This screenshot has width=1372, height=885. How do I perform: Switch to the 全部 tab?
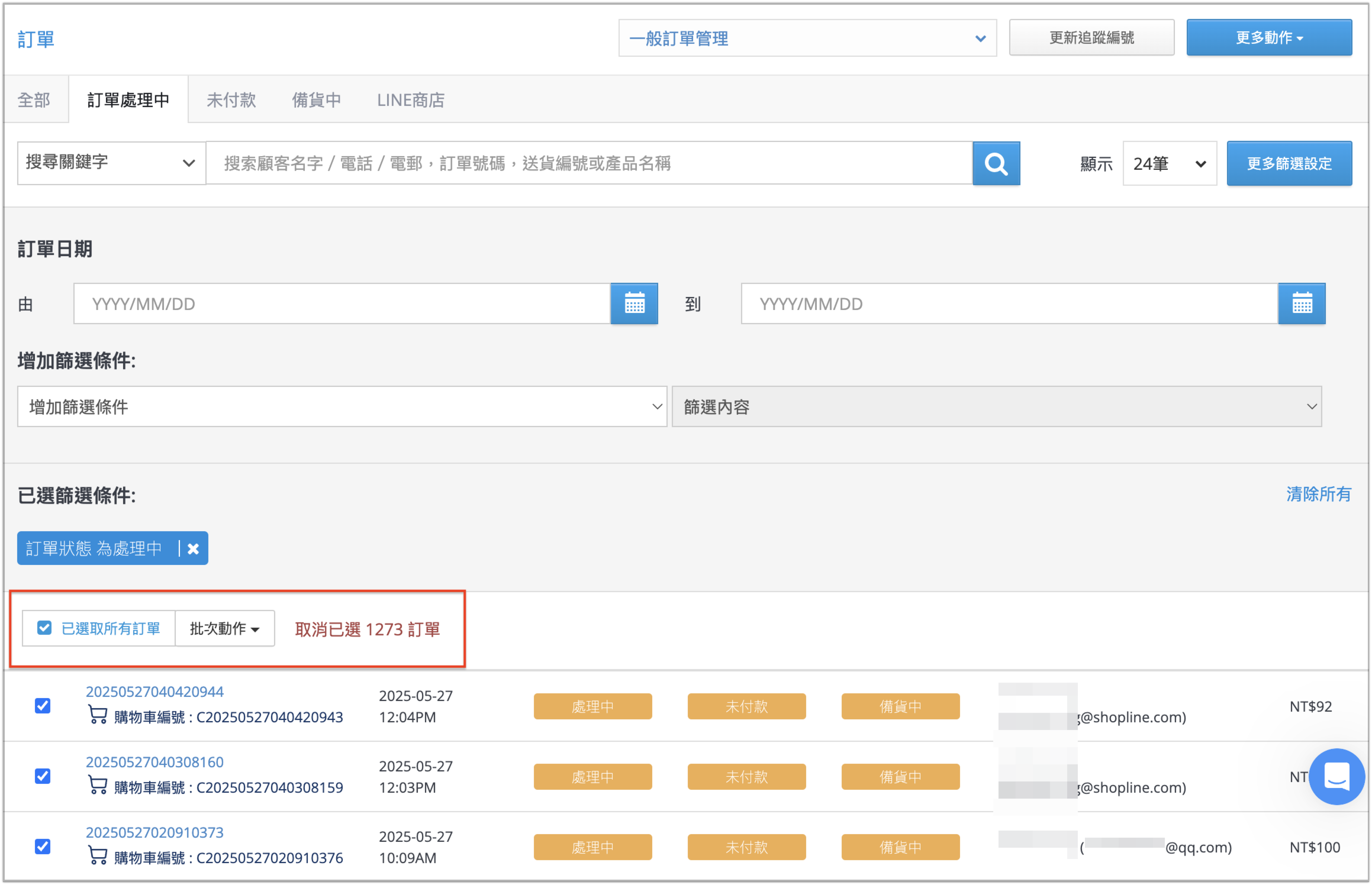(34, 100)
